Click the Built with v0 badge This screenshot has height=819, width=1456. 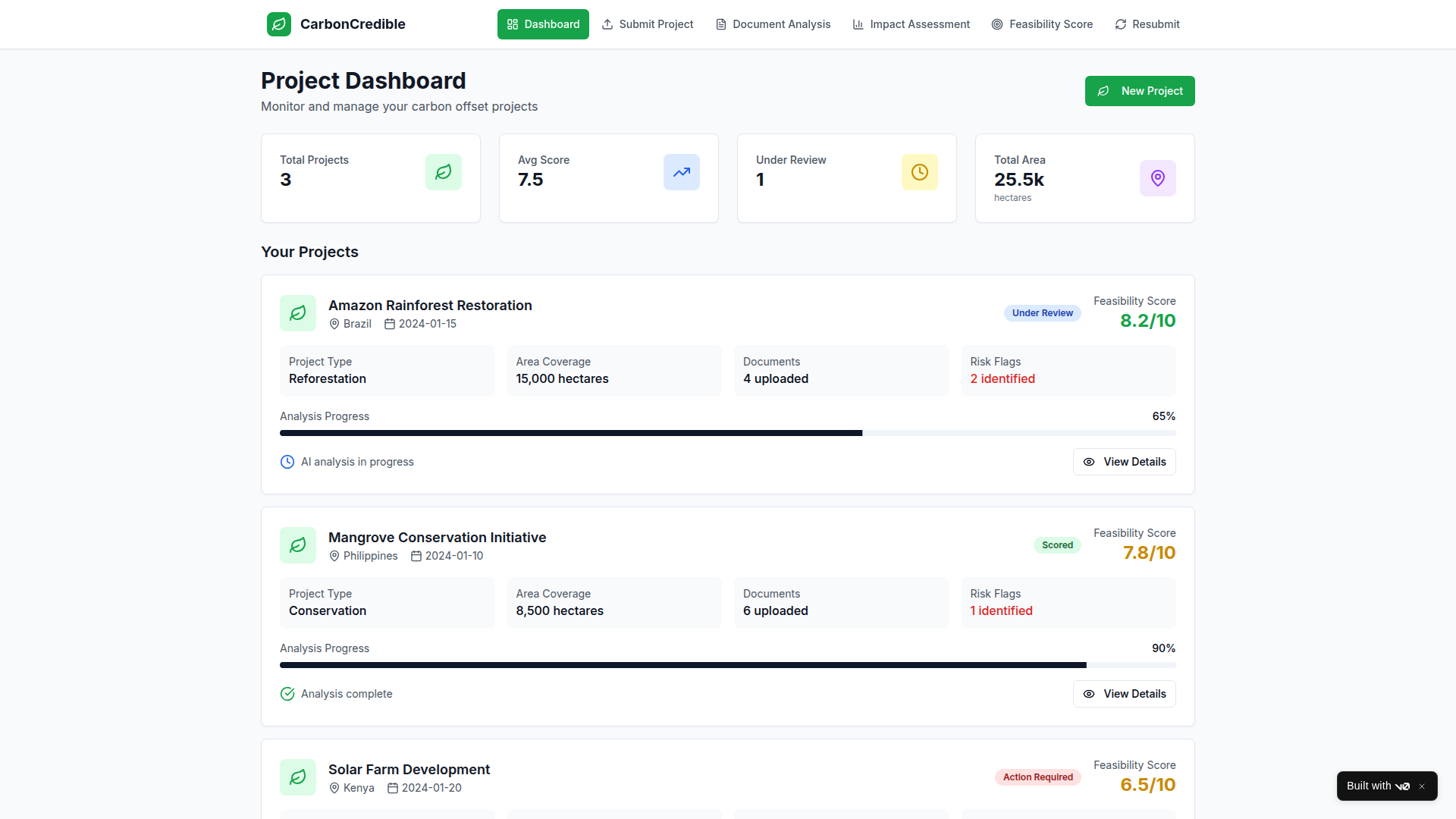pos(1378,786)
